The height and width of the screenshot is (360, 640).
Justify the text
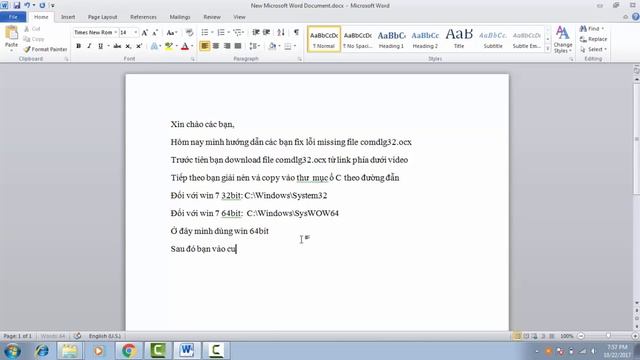[x=238, y=46]
